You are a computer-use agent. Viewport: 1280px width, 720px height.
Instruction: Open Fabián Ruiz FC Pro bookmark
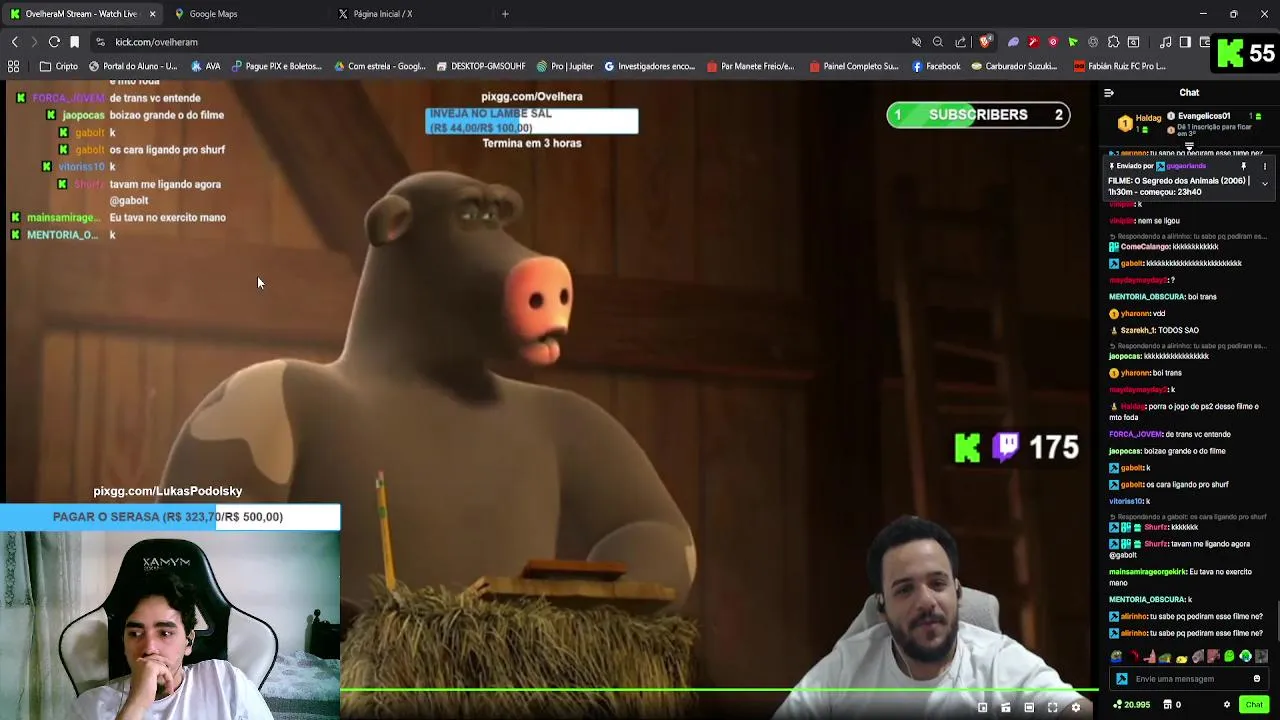pos(1120,66)
